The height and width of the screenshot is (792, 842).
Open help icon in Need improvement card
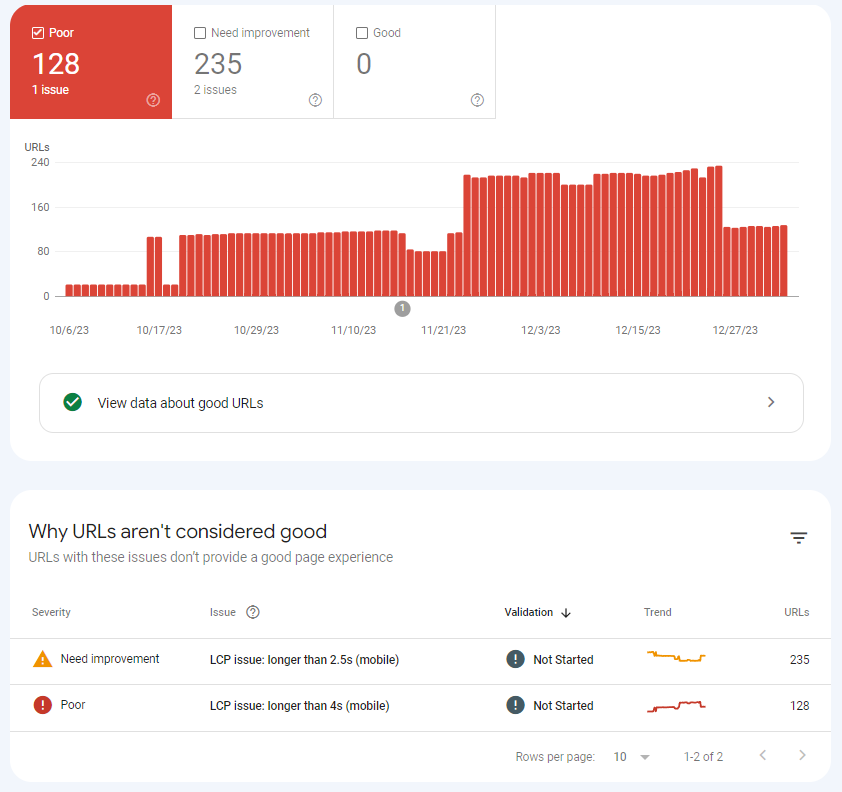pos(315,100)
